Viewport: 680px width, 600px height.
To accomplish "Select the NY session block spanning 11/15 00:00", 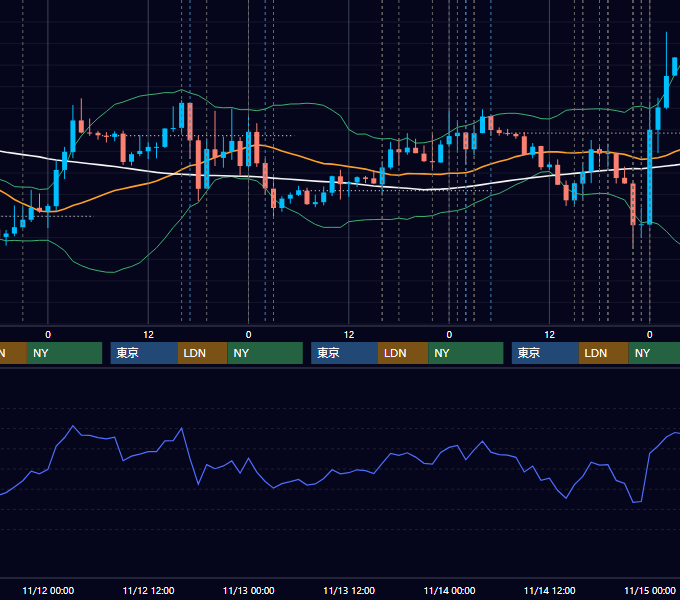I will [x=654, y=353].
